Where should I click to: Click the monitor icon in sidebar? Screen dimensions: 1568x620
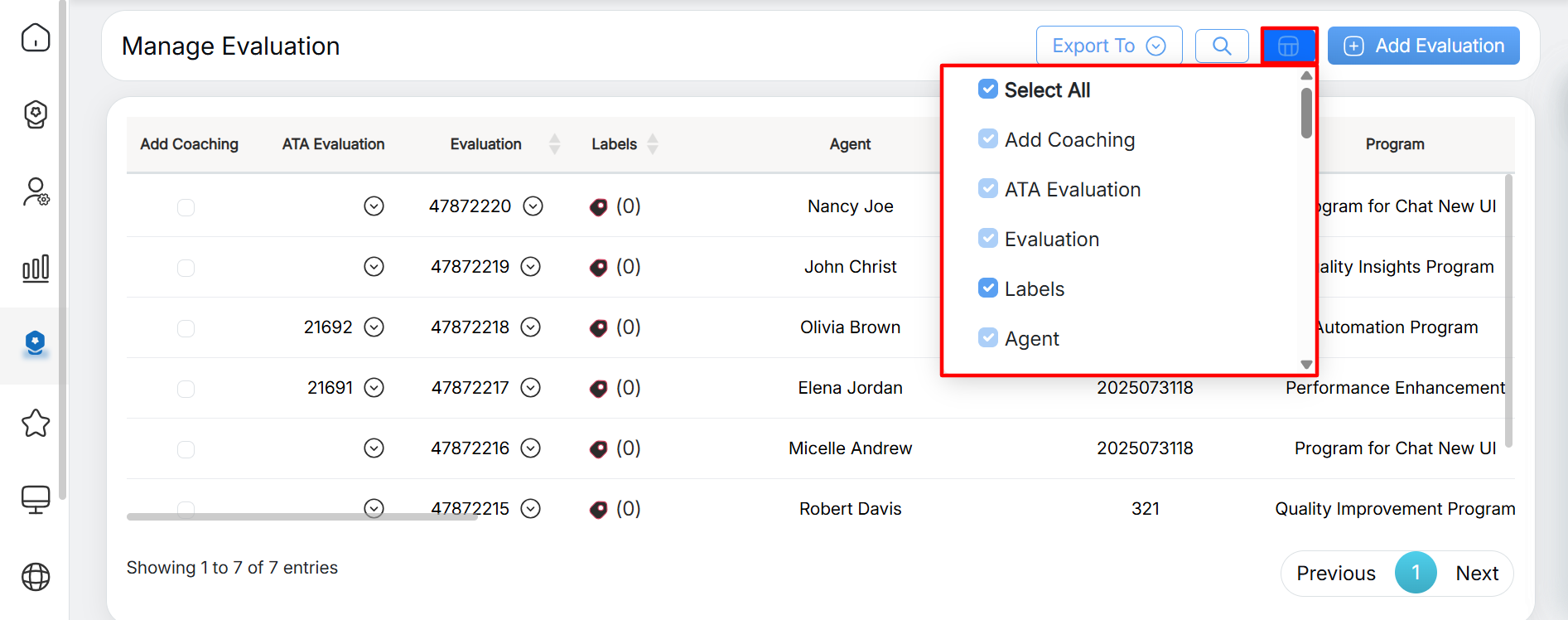(36, 499)
